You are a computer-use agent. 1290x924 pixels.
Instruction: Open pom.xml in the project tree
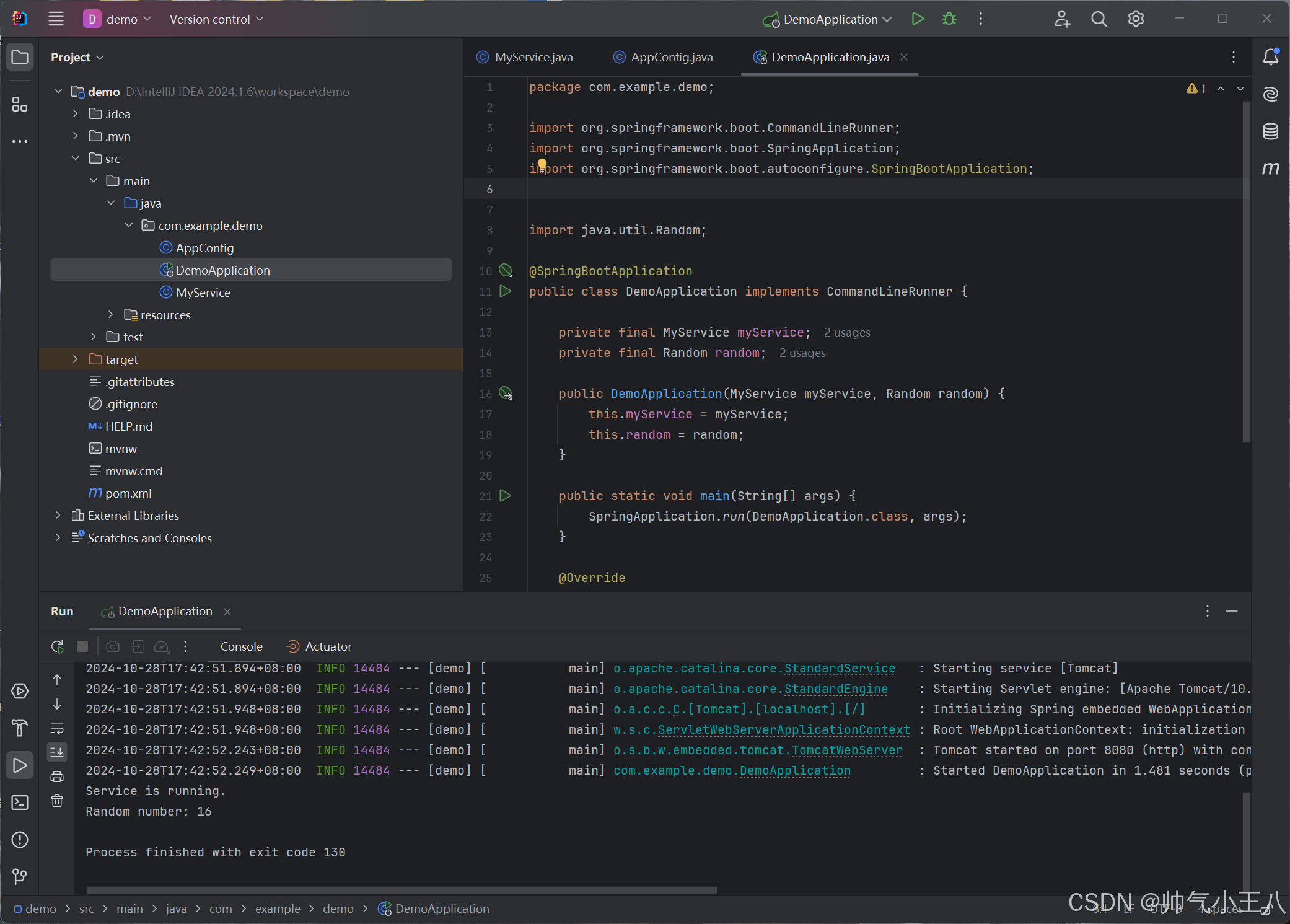[128, 493]
